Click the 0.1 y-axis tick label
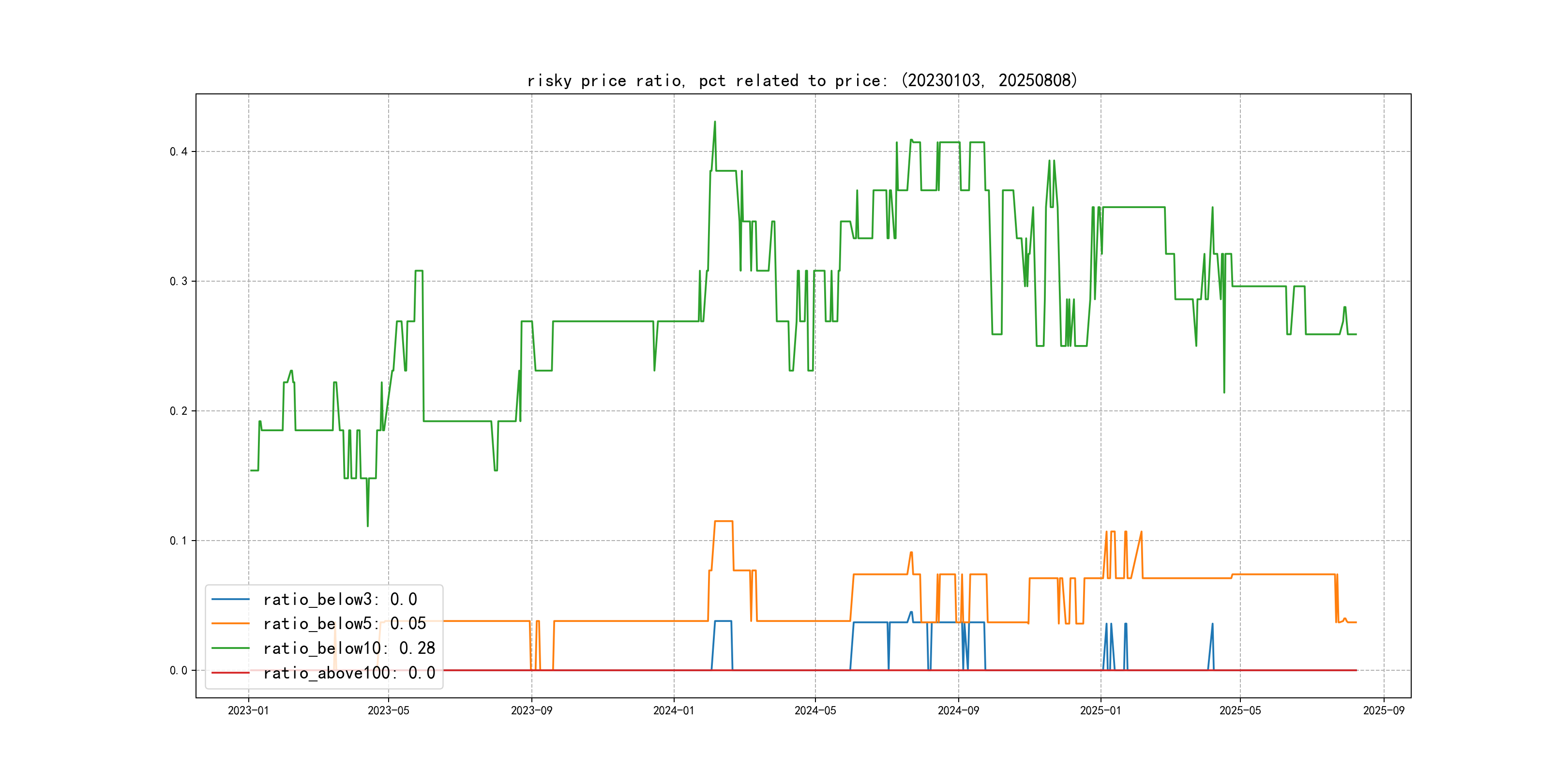The image size is (1568, 784). point(179,541)
